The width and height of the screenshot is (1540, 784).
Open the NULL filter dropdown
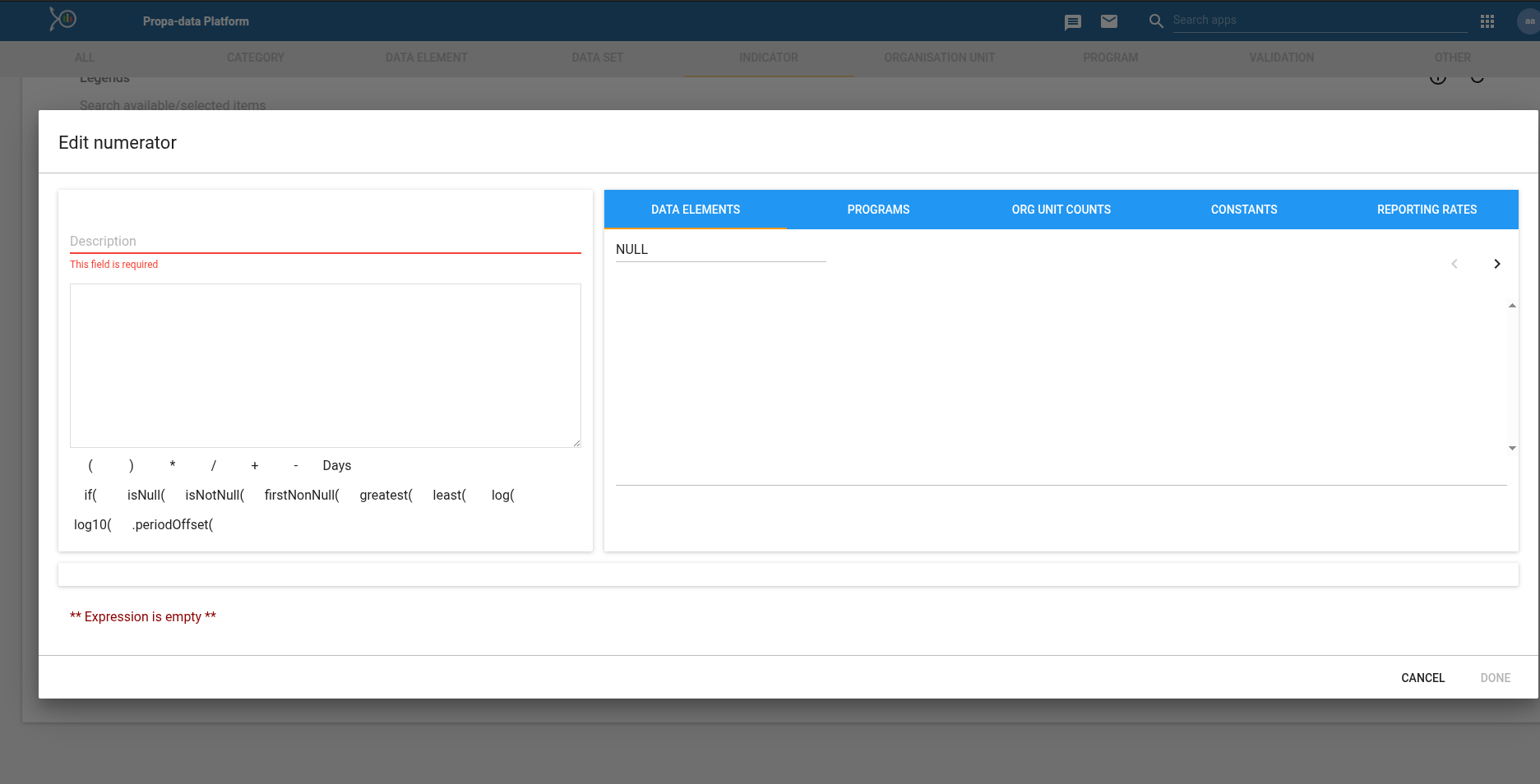coord(720,249)
